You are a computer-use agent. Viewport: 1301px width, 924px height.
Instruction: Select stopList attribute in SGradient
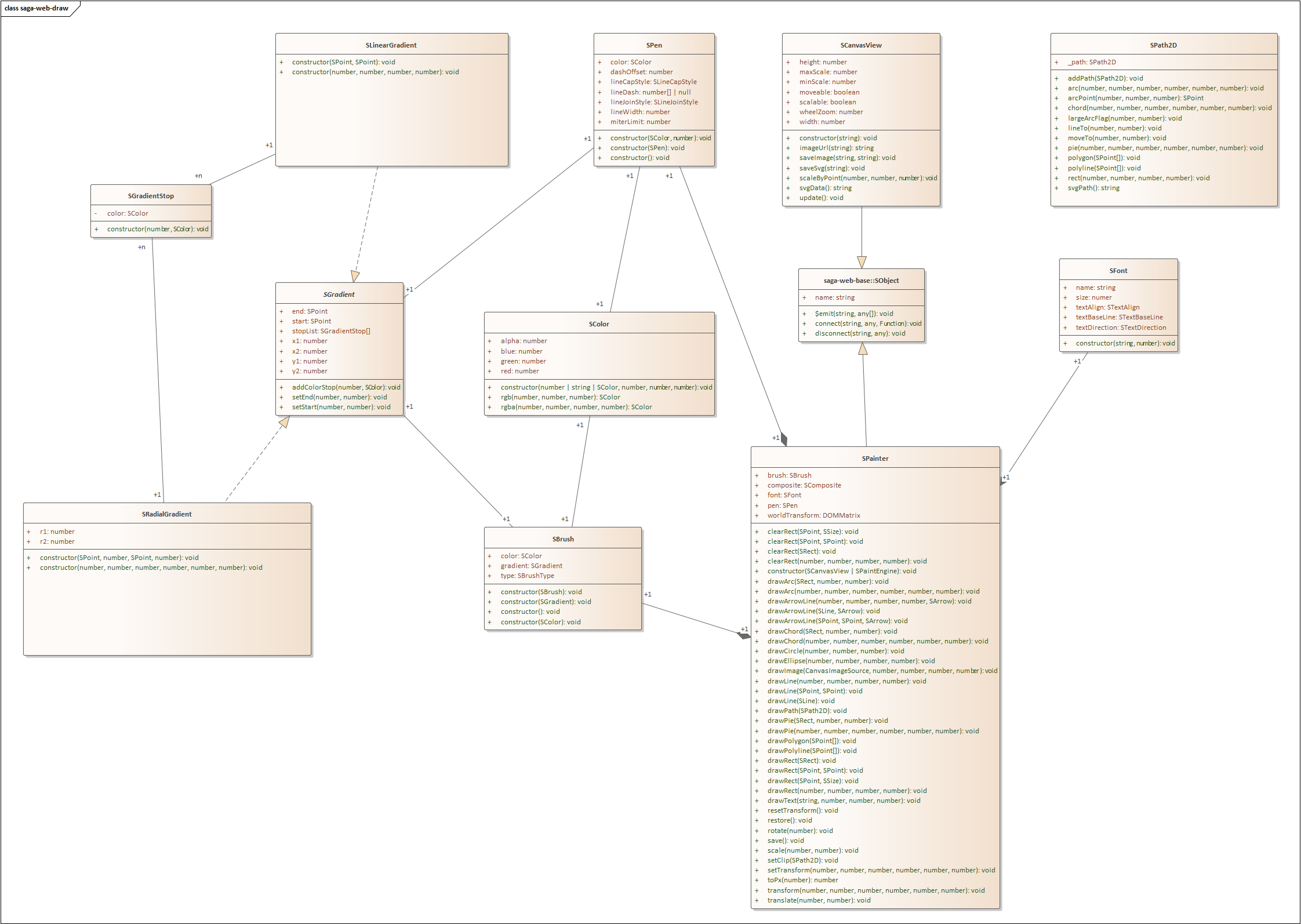pos(330,331)
